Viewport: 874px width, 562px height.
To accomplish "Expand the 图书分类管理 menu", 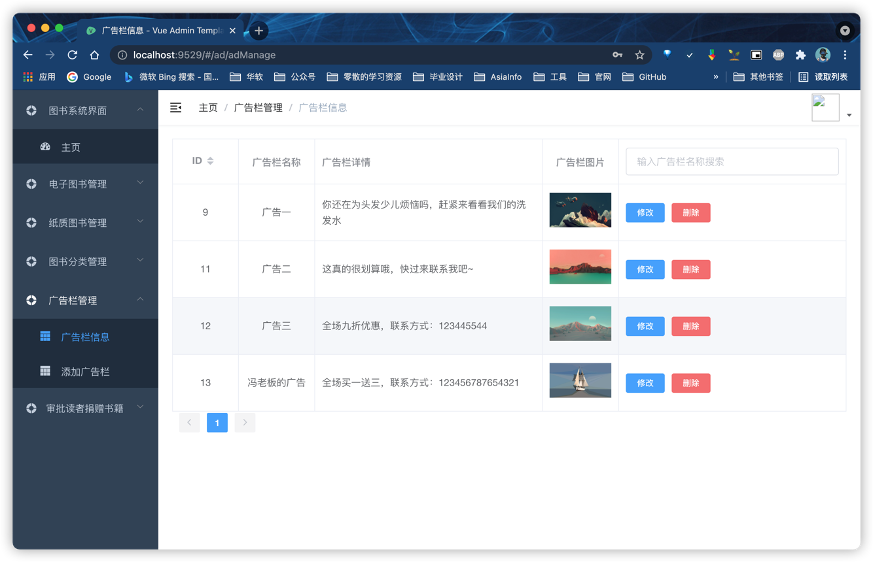I will pyautogui.click(x=85, y=261).
